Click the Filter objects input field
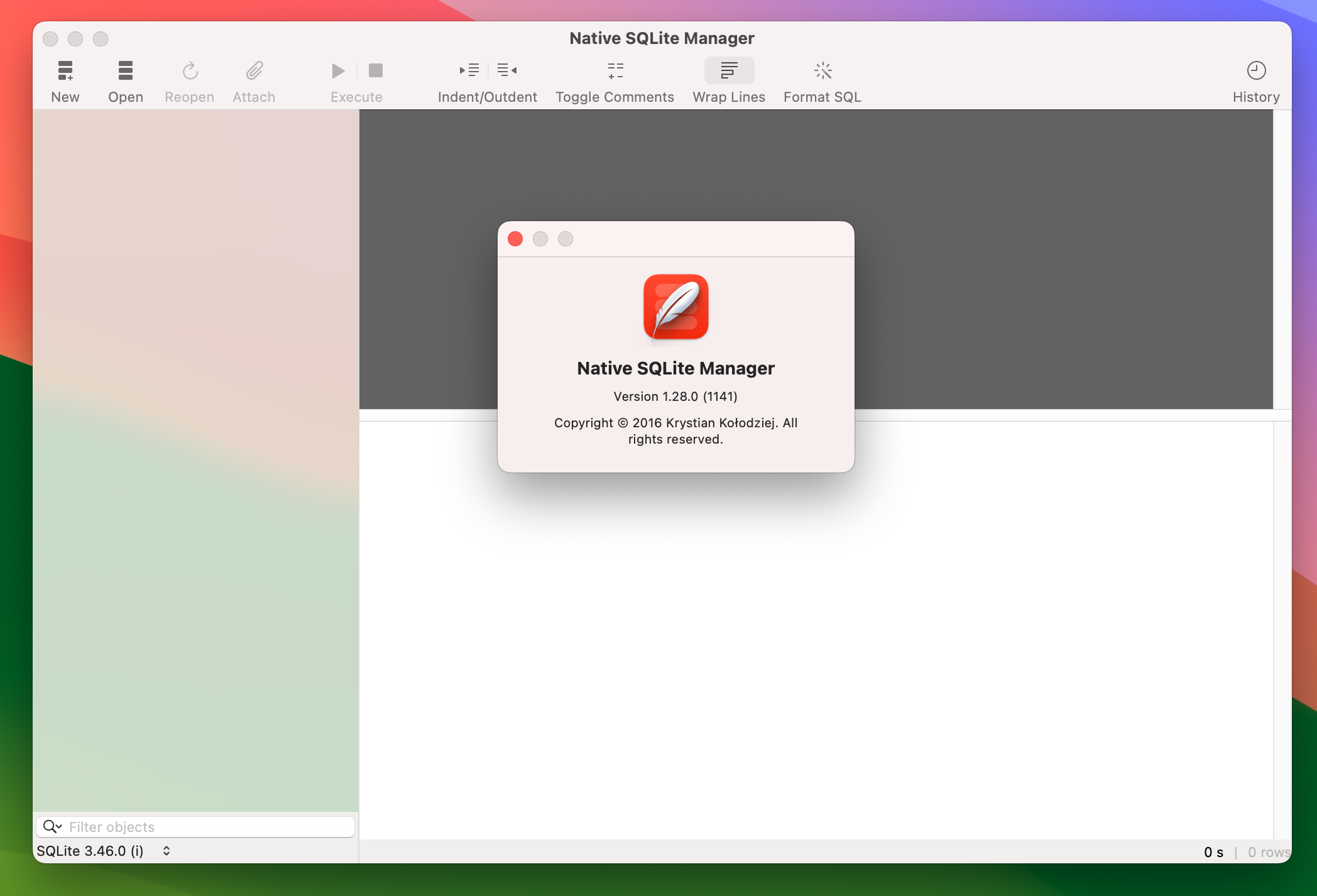This screenshot has height=896, width=1317. 196,826
